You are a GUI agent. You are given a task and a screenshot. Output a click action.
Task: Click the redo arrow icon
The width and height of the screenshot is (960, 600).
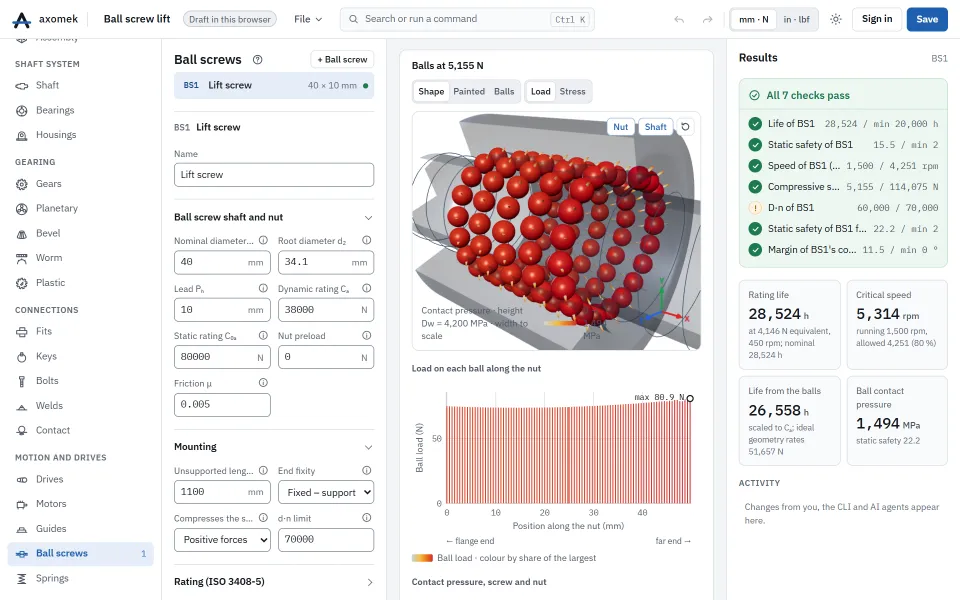click(707, 20)
